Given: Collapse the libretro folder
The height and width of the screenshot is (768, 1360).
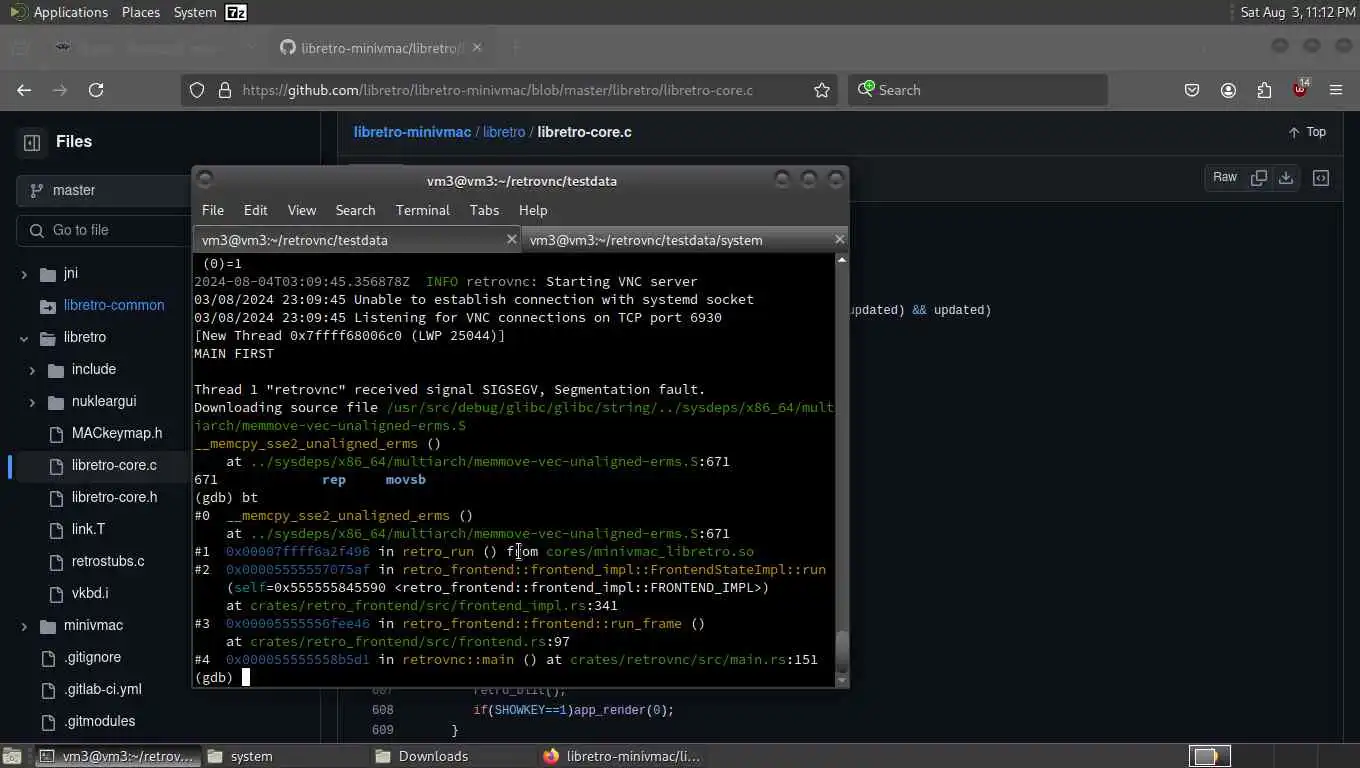Looking at the screenshot, I should coord(24,338).
